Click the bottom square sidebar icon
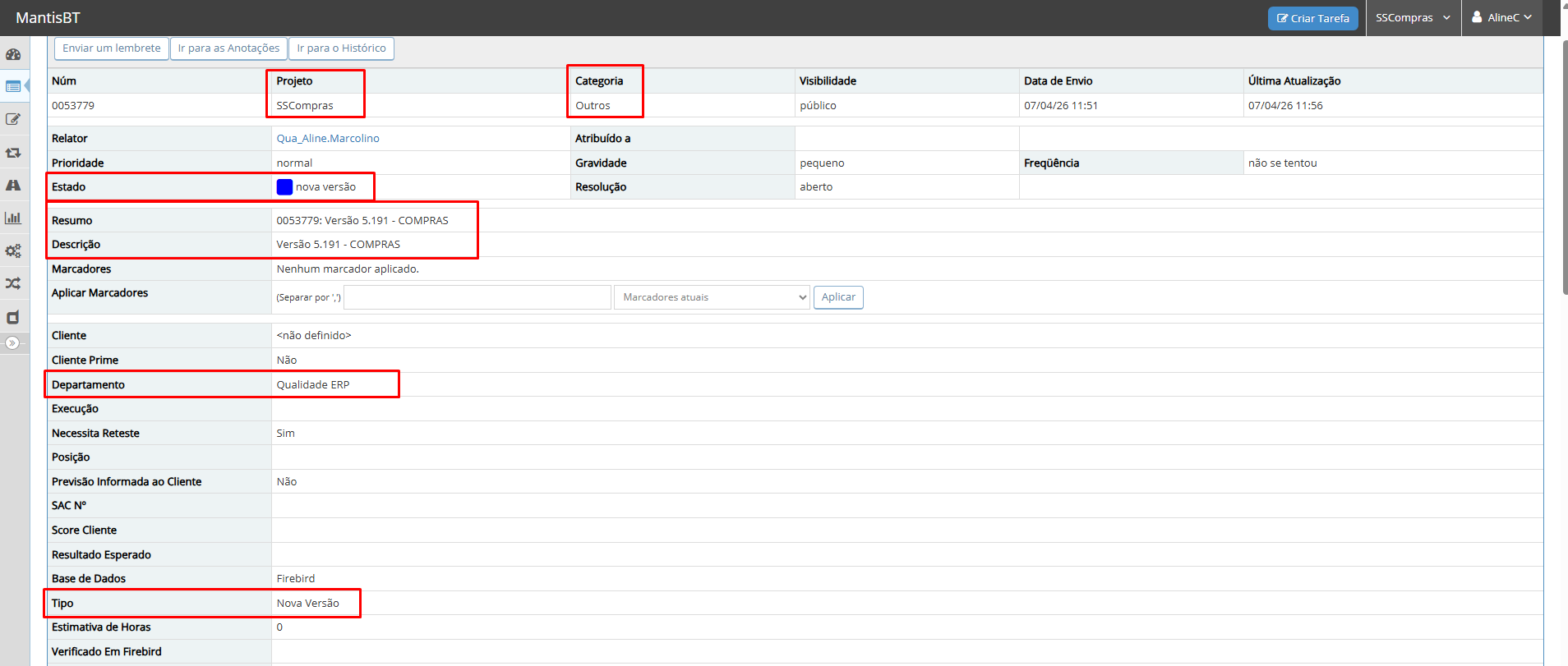This screenshot has width=1568, height=666. (13, 317)
